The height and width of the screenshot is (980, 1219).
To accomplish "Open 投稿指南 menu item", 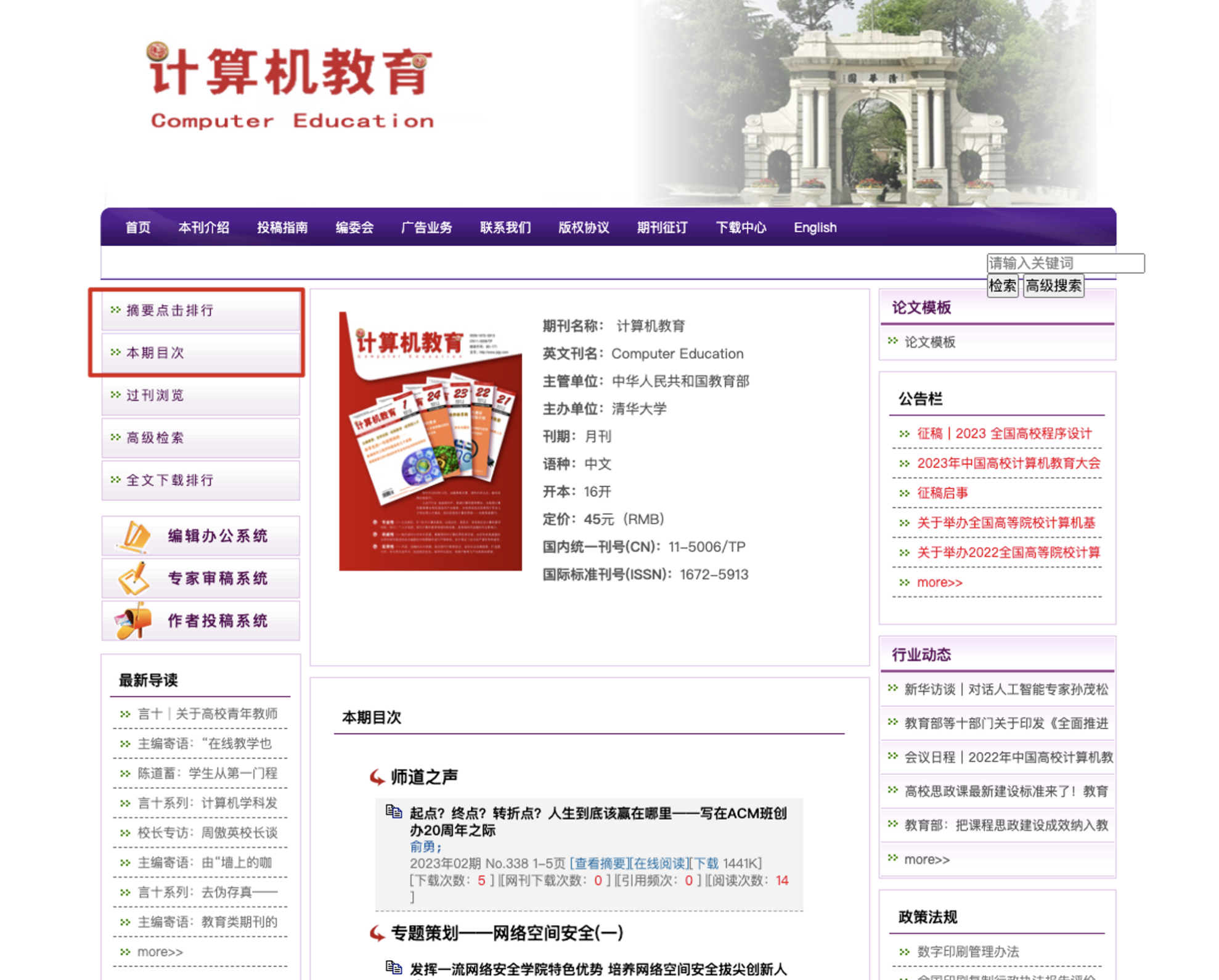I will (282, 227).
